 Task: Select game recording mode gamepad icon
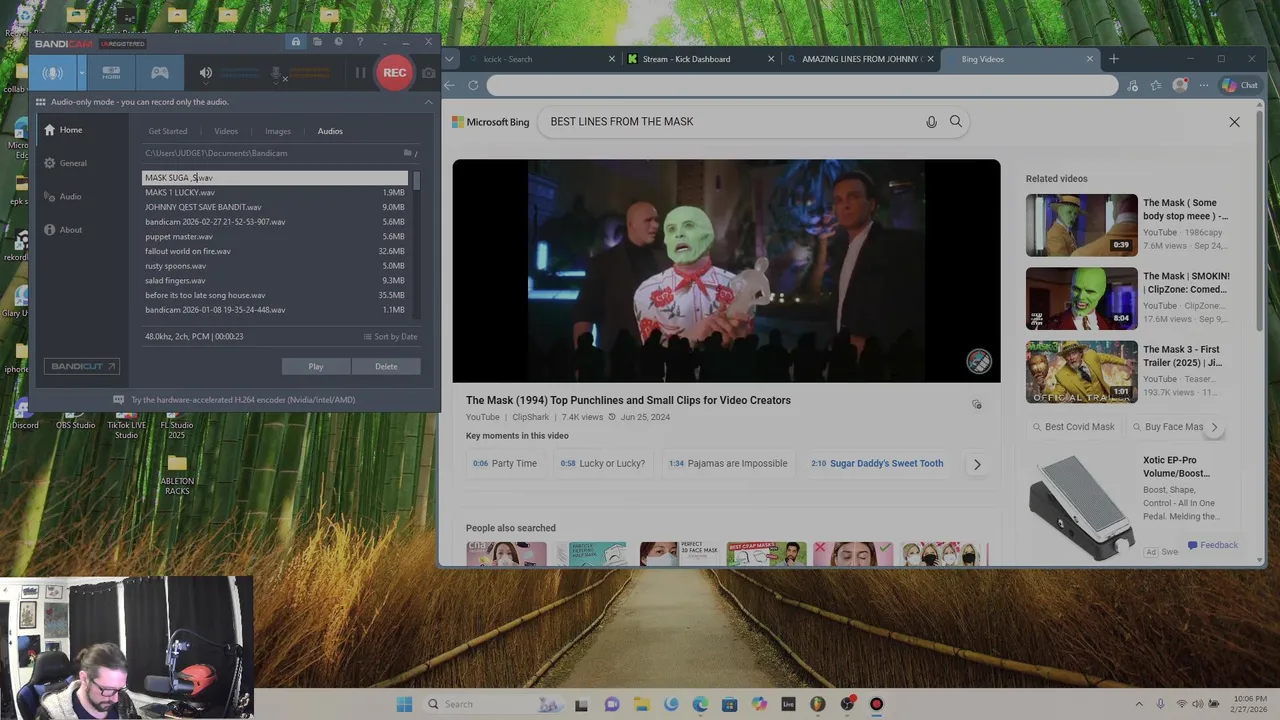pyautogui.click(x=159, y=73)
